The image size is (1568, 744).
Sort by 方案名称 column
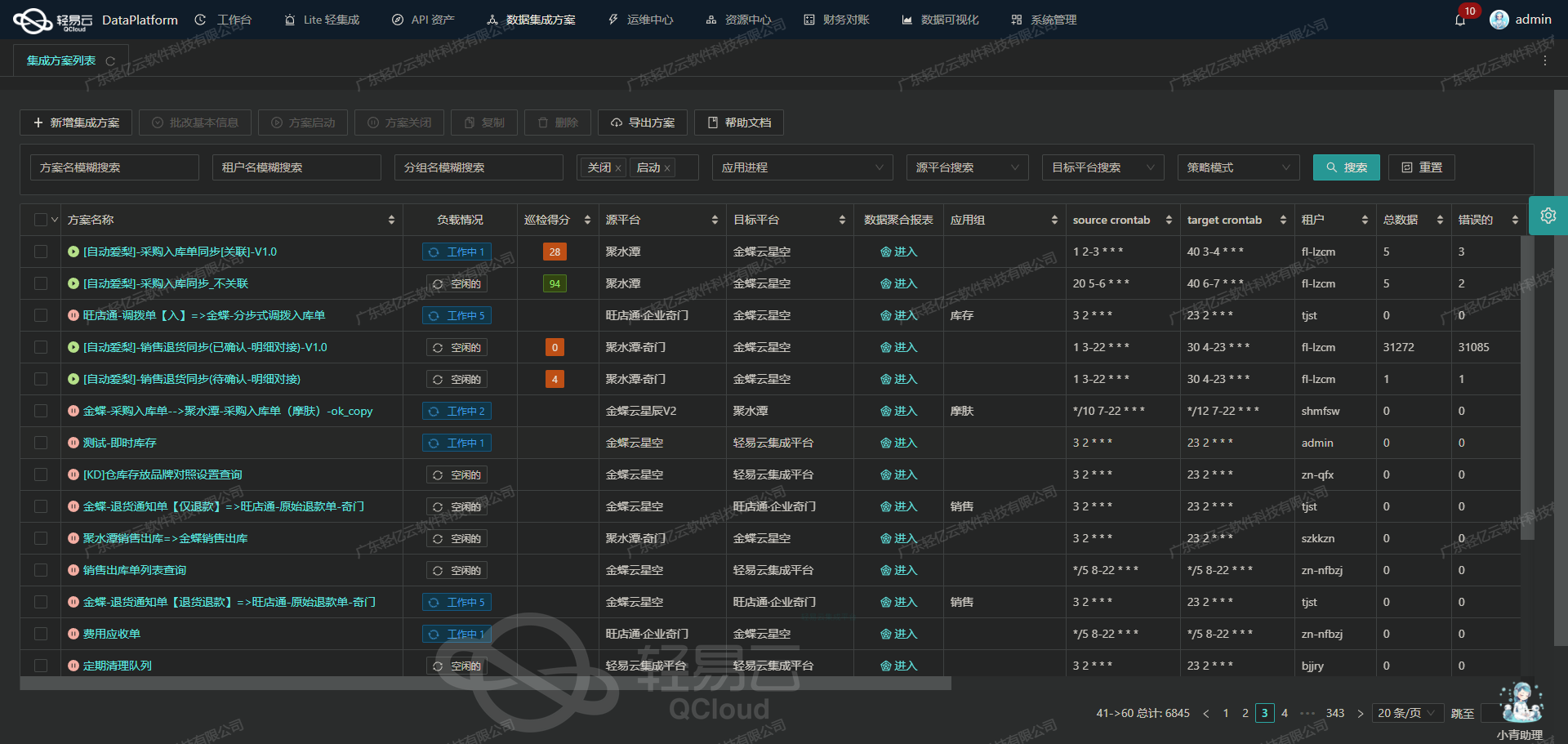pos(391,221)
